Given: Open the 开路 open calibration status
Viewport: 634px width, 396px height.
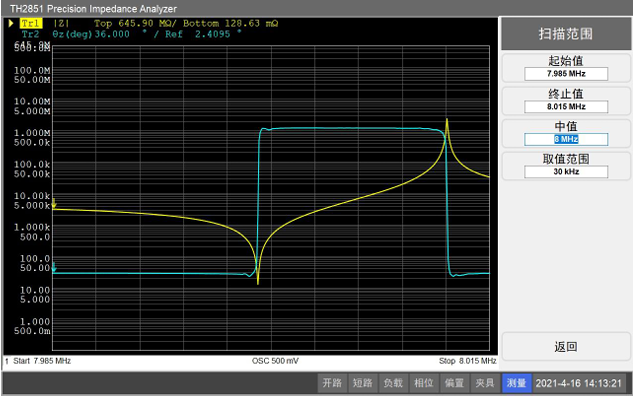Looking at the screenshot, I should click(x=332, y=383).
